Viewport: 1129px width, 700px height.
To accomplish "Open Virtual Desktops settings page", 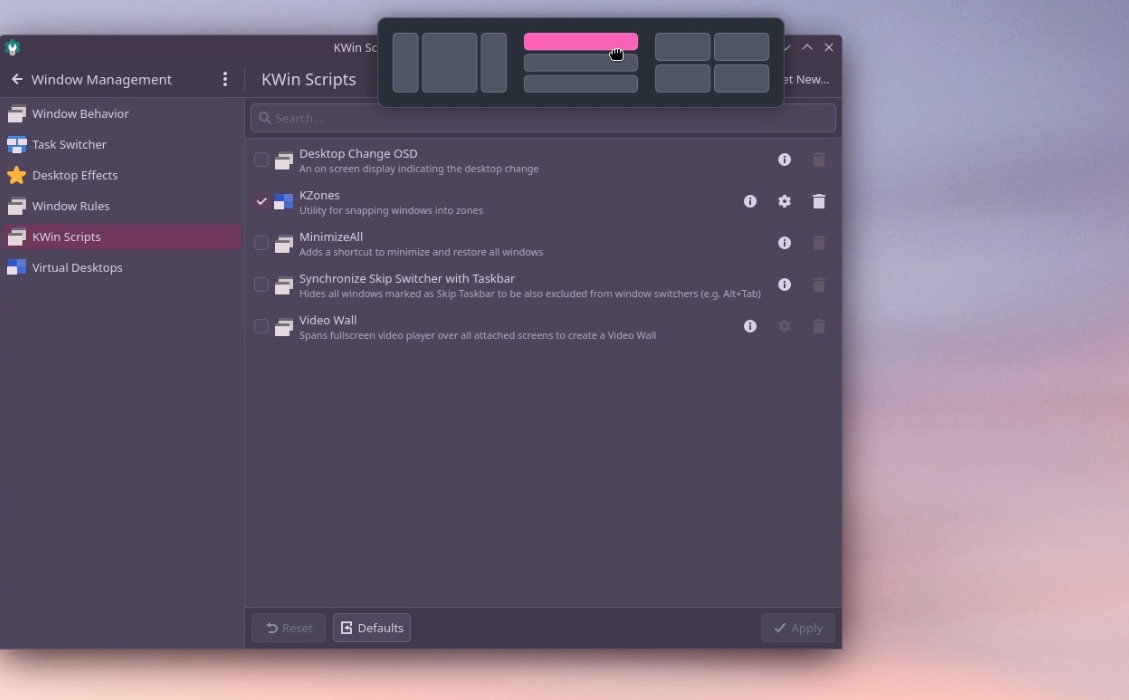I will [x=76, y=268].
